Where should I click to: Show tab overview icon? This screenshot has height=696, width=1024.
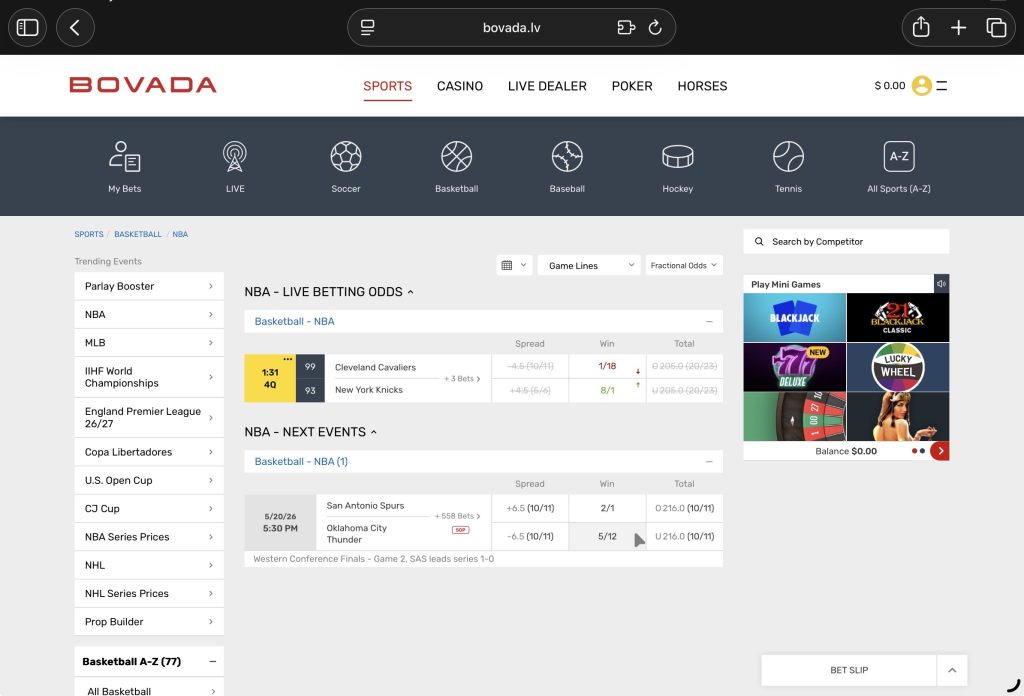(996, 27)
